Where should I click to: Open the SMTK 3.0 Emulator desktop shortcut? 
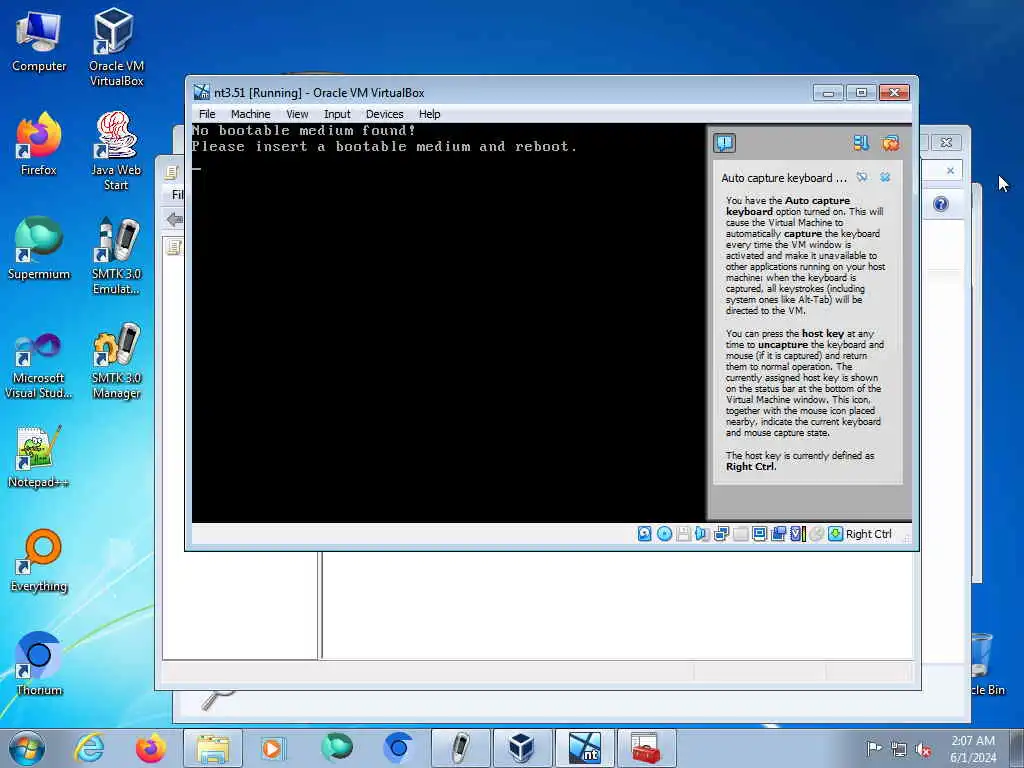116,256
